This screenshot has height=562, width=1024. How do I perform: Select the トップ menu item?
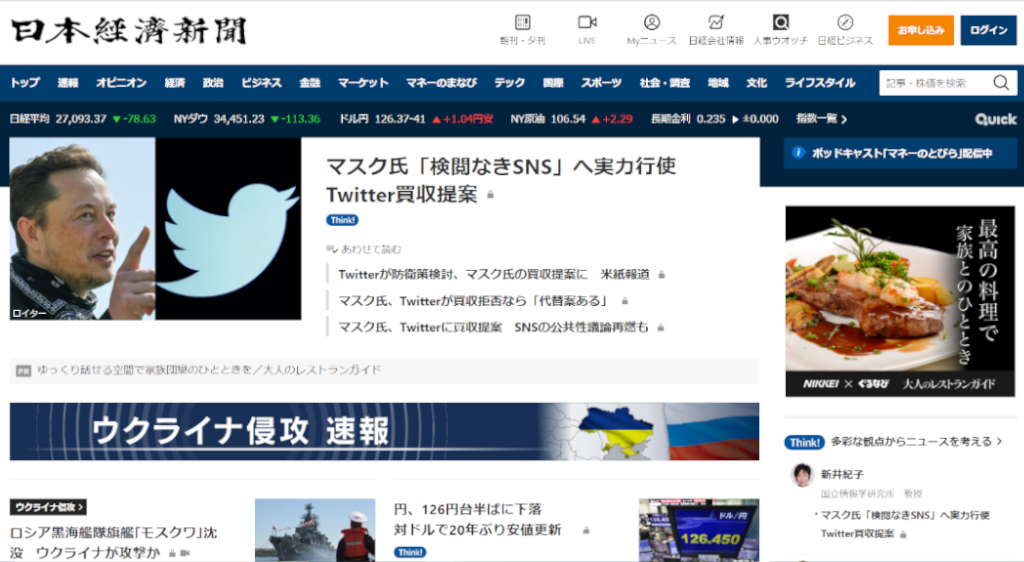pyautogui.click(x=25, y=83)
